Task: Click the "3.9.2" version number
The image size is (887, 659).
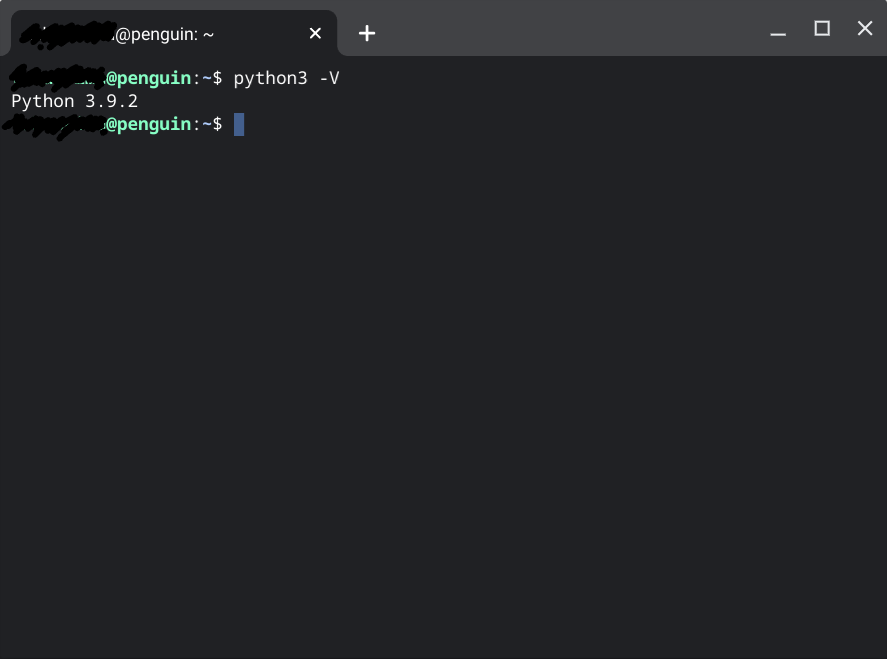Action: pos(112,101)
